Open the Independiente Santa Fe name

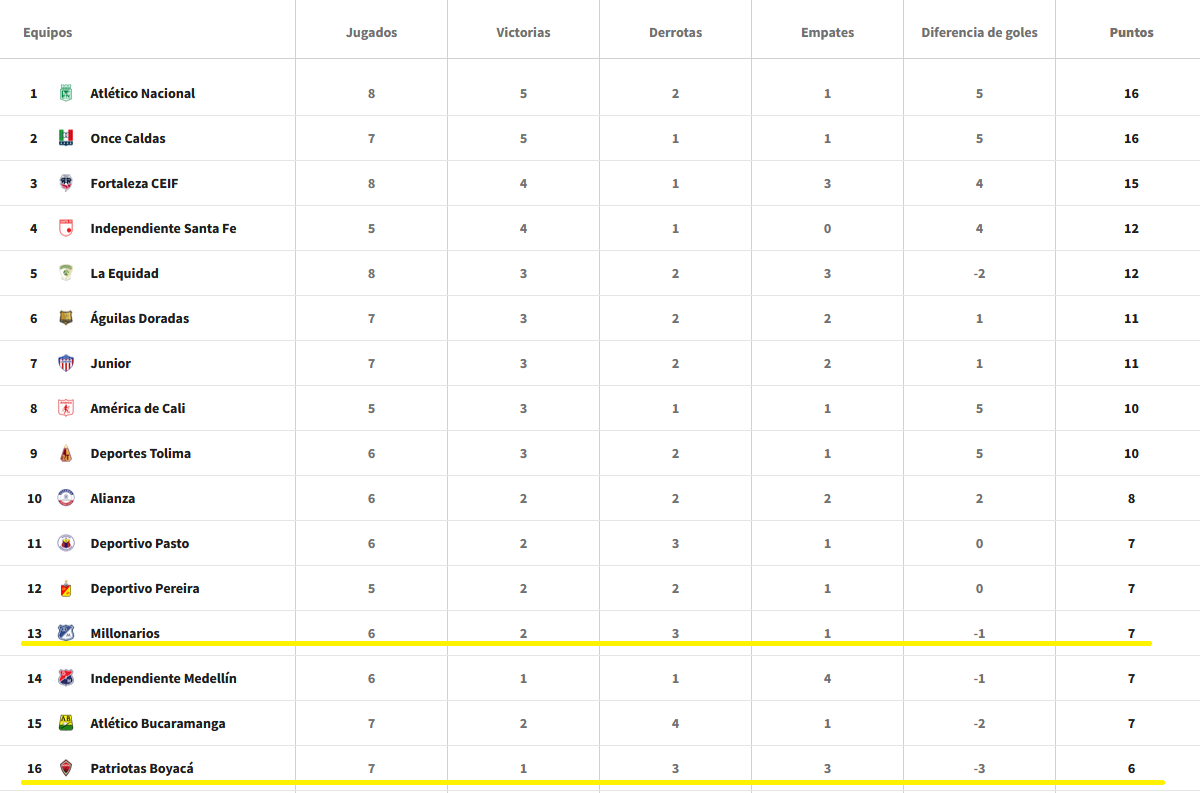[x=163, y=228]
